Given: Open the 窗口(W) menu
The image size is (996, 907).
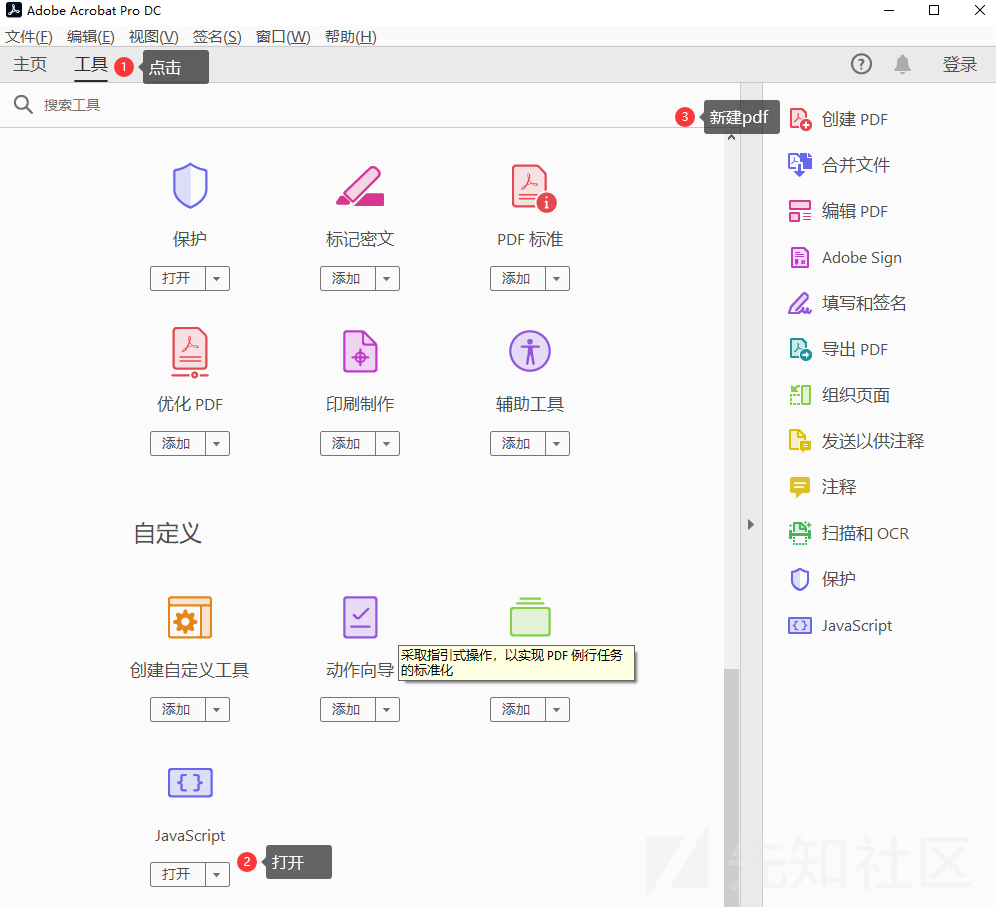Looking at the screenshot, I should coord(283,37).
